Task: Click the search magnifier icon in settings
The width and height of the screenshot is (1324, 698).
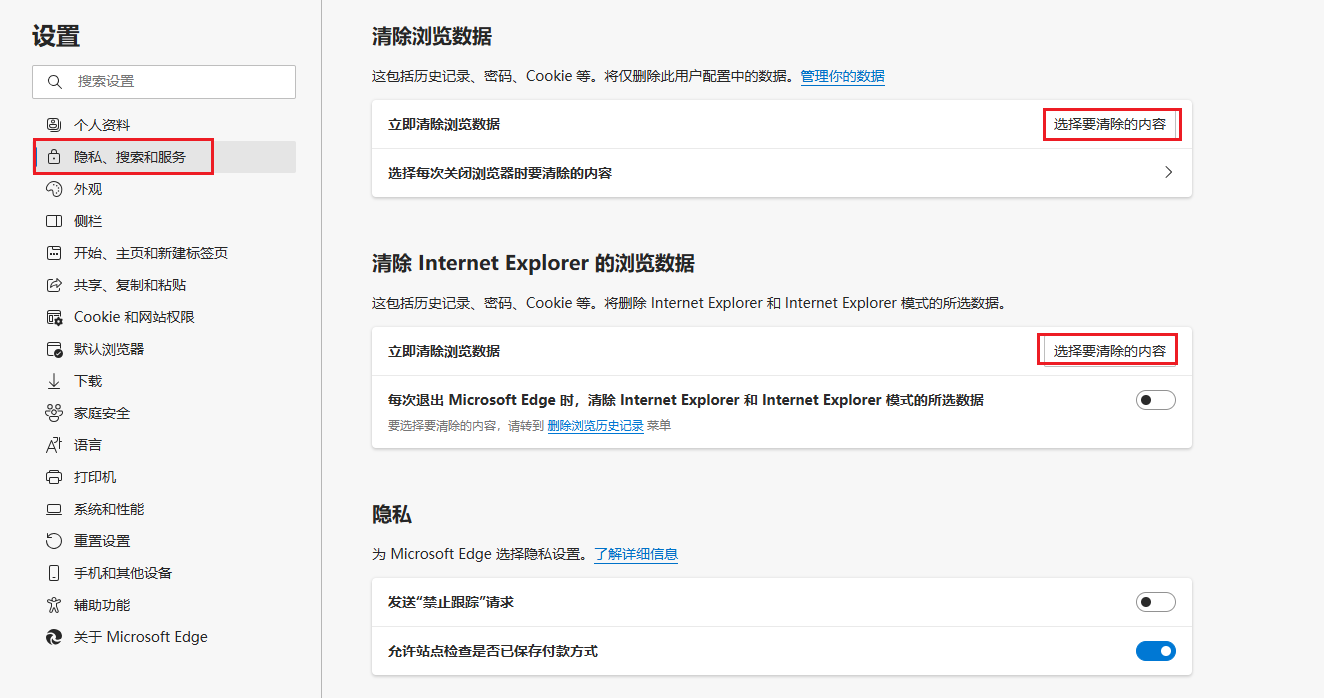Action: click(x=55, y=81)
